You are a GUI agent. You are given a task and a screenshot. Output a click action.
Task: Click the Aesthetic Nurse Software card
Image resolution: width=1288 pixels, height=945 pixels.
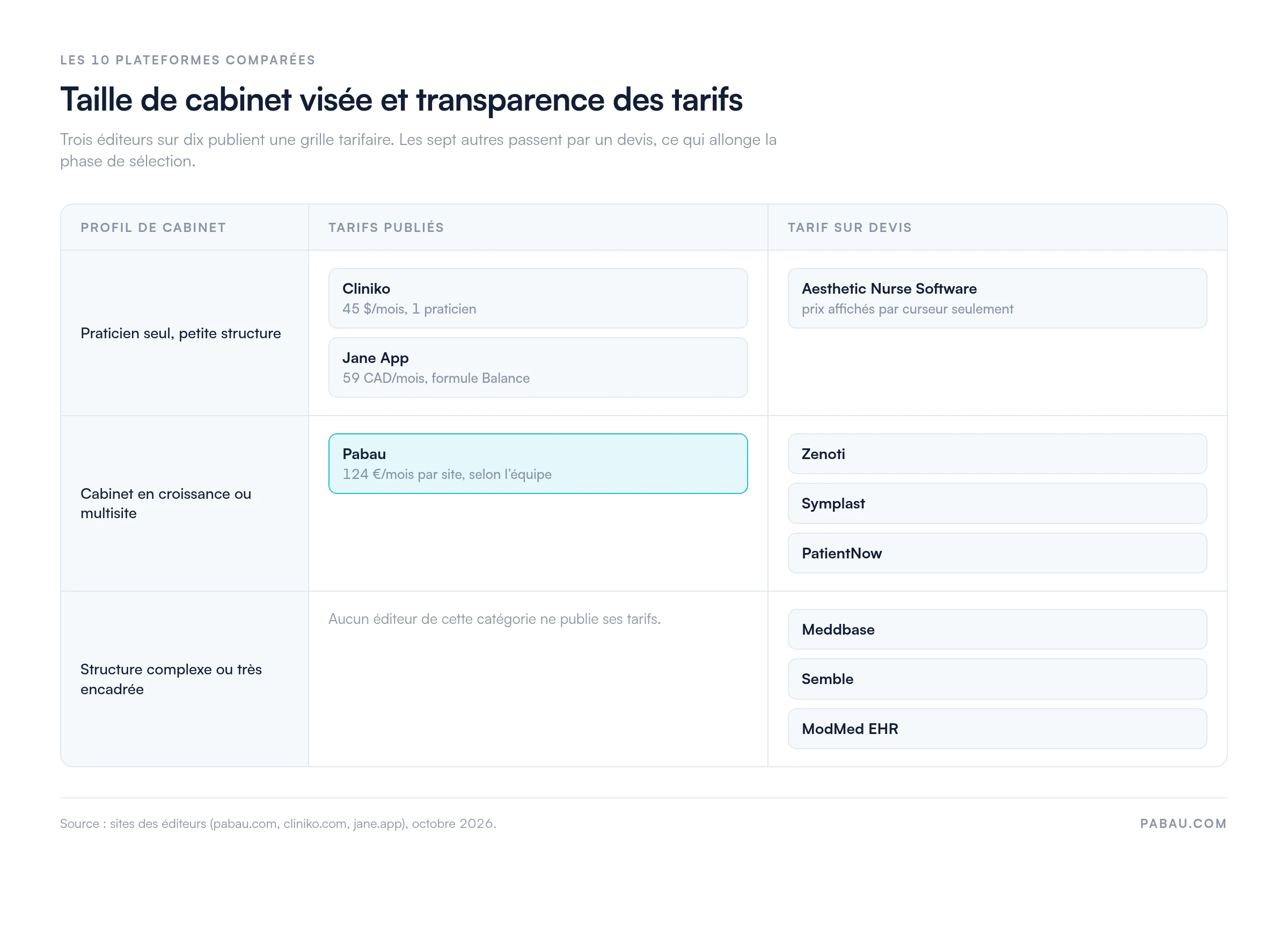tap(997, 298)
